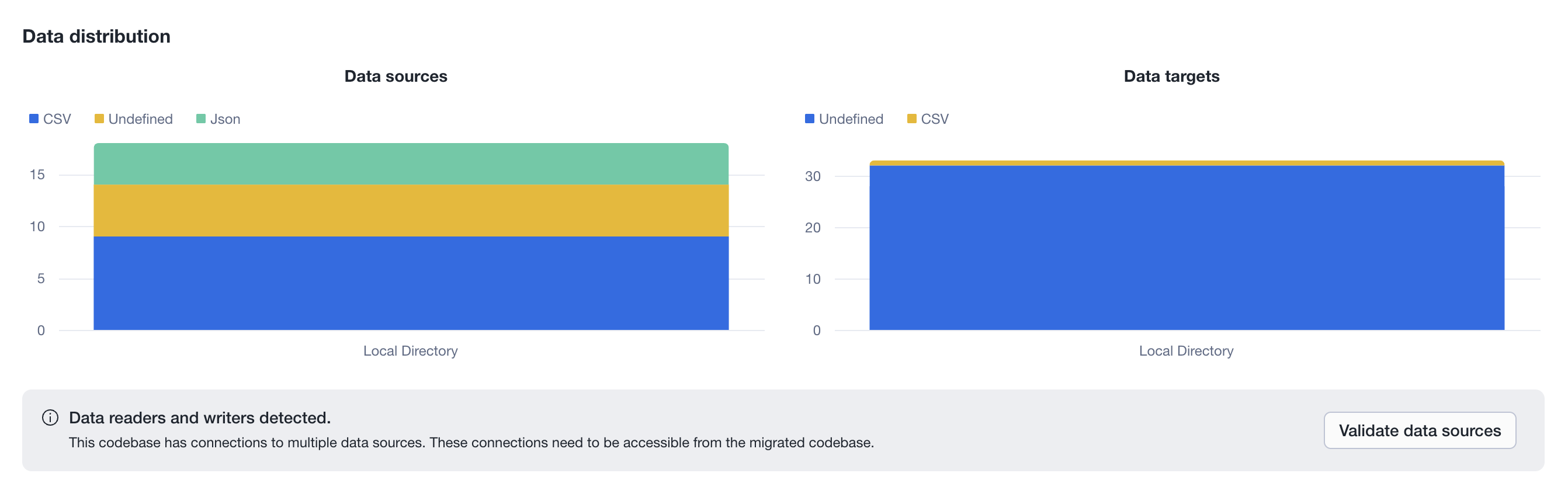Click the Validate data sources button

1420,430
